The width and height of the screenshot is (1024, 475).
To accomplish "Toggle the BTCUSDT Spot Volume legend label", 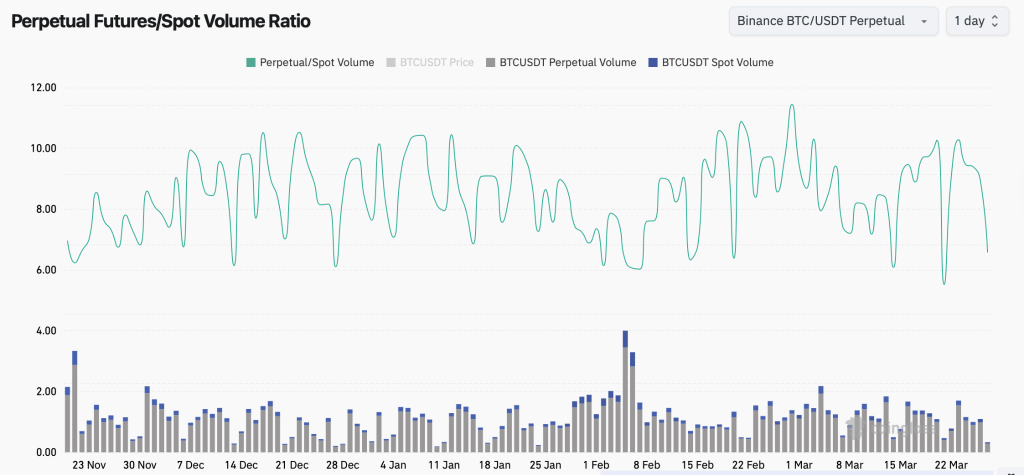I will coord(717,62).
